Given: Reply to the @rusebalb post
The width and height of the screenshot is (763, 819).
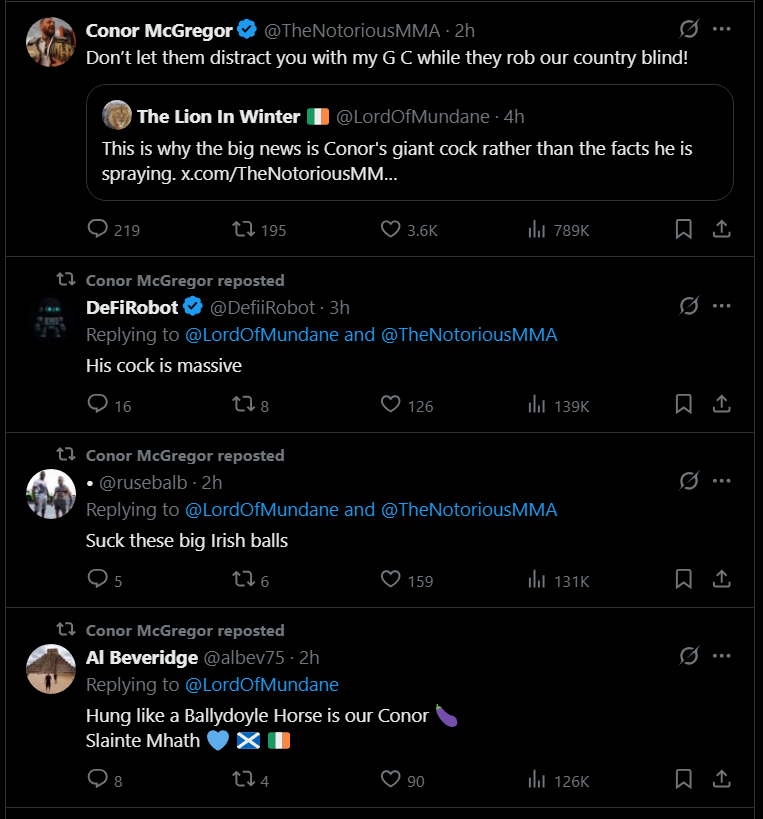Looking at the screenshot, I should (98, 579).
